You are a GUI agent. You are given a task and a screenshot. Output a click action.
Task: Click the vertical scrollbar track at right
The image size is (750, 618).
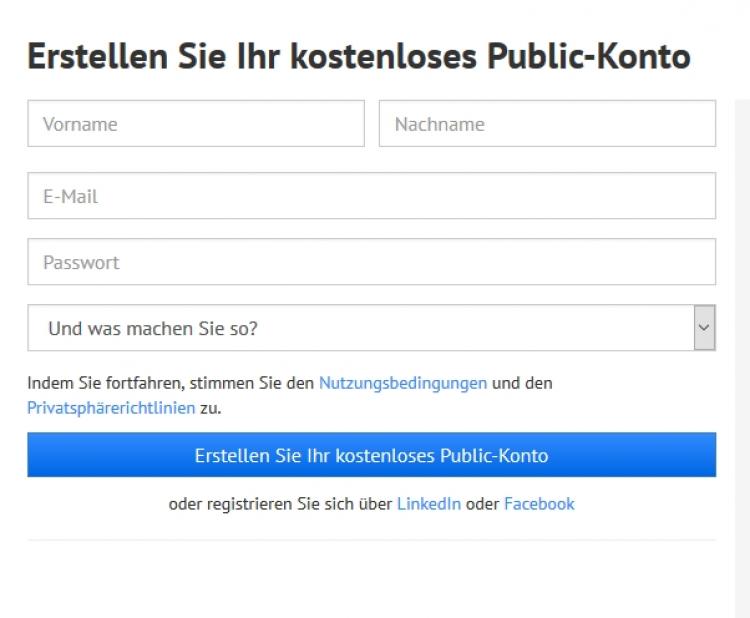[x=742, y=350]
